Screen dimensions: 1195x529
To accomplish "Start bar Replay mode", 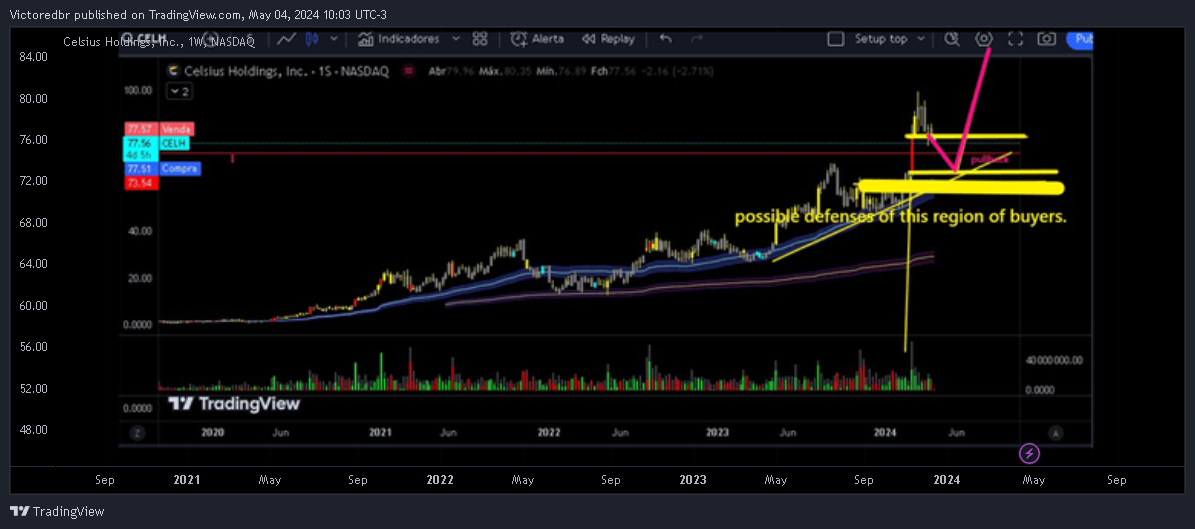I will coord(608,39).
